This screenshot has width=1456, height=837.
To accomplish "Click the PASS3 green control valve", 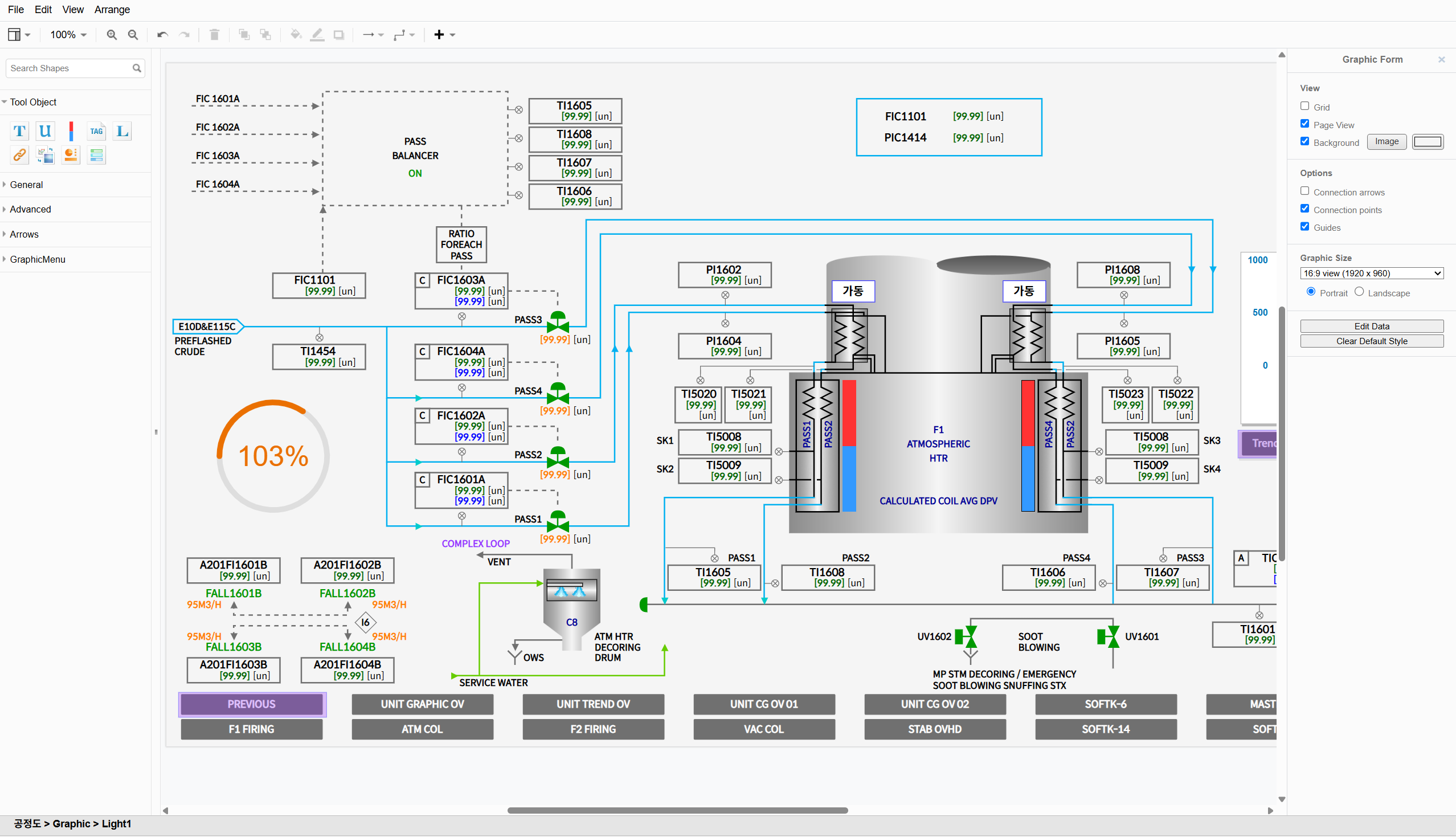I will click(558, 322).
